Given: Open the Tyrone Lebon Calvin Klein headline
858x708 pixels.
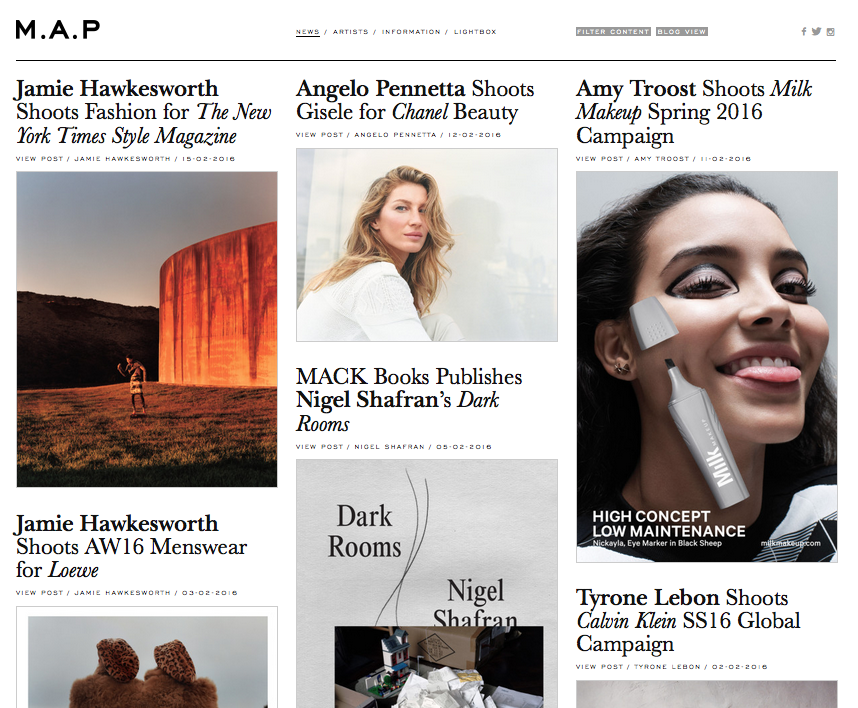Looking at the screenshot, I should (688, 621).
